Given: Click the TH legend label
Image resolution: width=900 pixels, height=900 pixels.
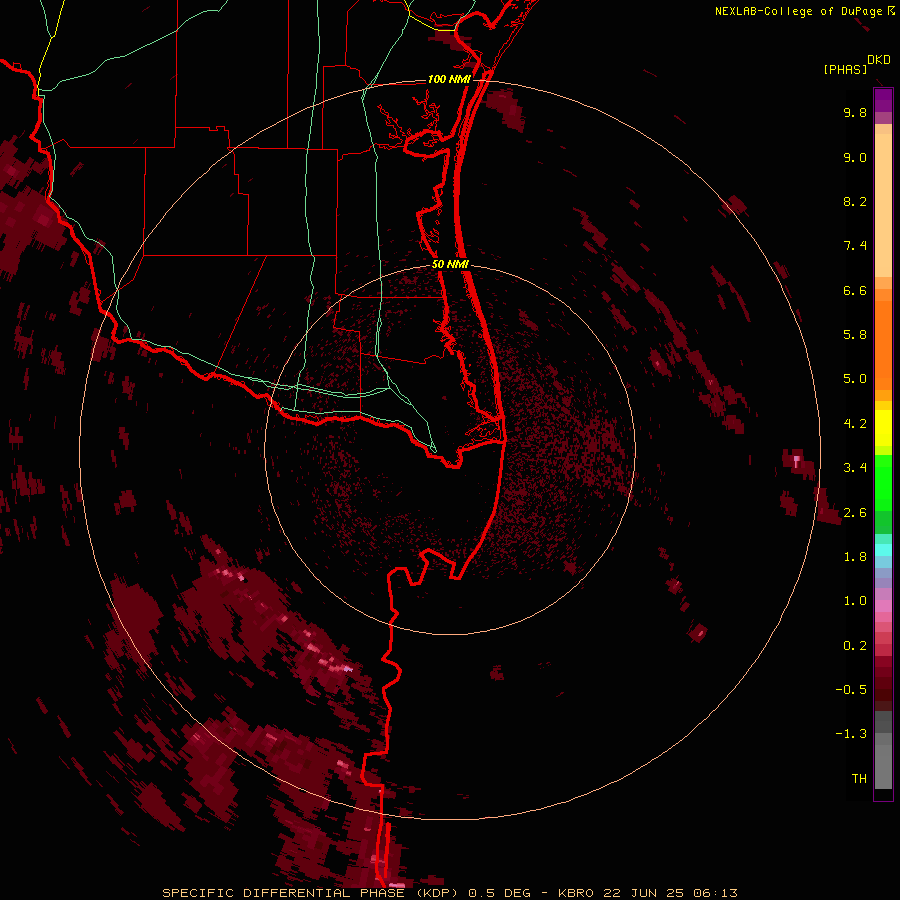Looking at the screenshot, I should click(x=859, y=779).
